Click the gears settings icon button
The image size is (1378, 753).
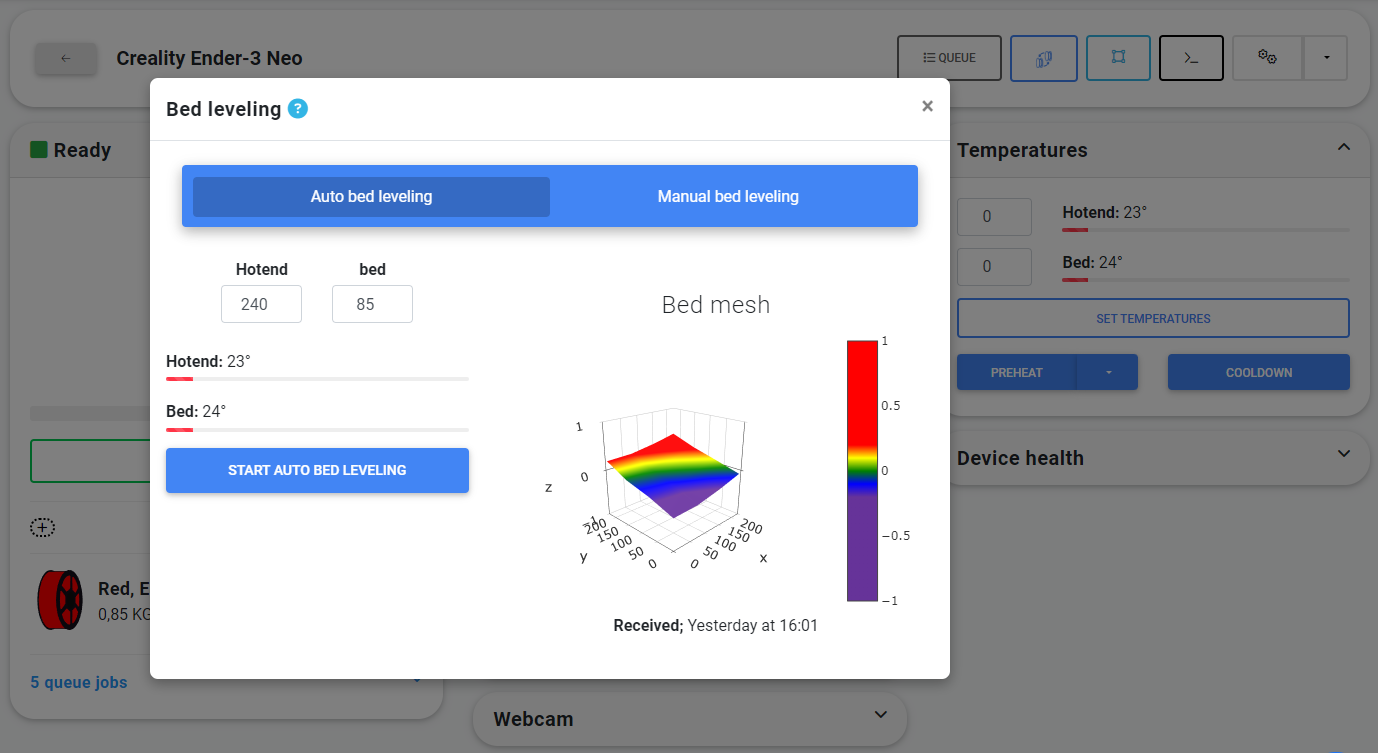[x=1267, y=58]
